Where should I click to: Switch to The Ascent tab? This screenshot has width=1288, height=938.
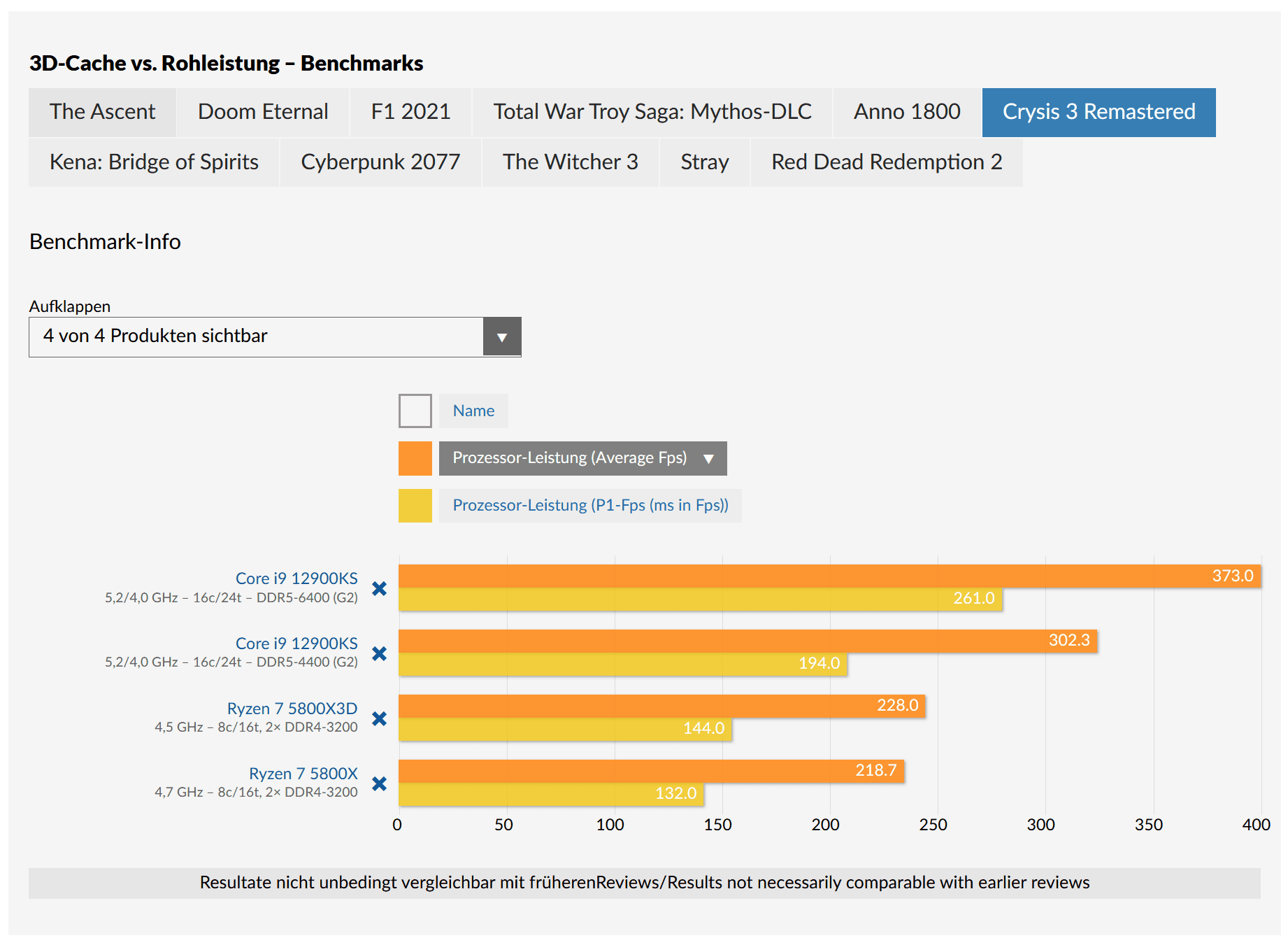pyautogui.click(x=102, y=112)
